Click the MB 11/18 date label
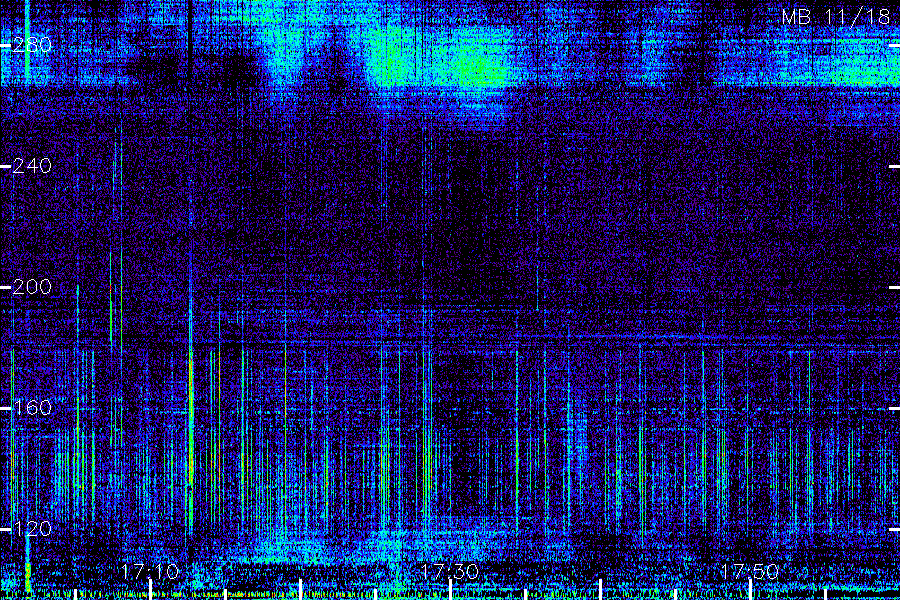The width and height of the screenshot is (900, 600). [x=836, y=17]
